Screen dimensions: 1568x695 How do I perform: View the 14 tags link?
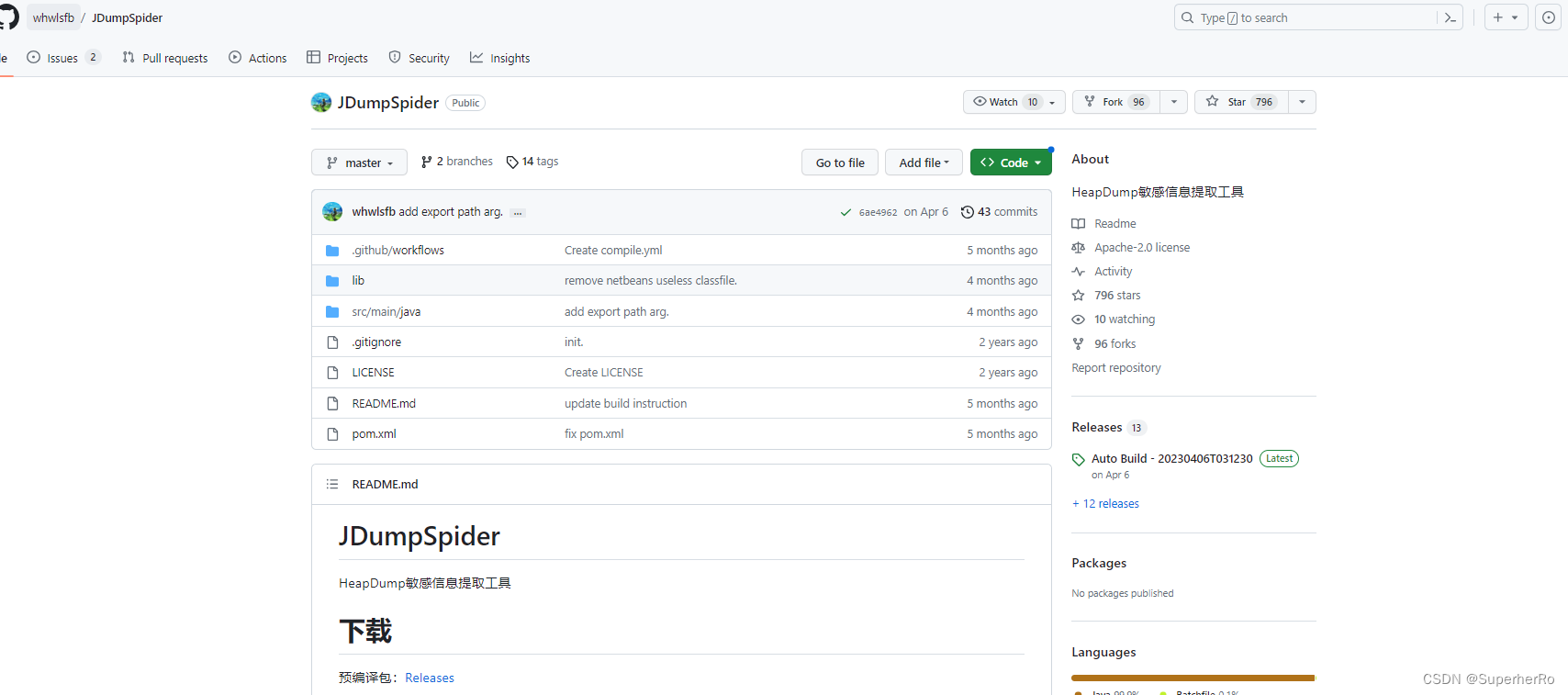(532, 162)
